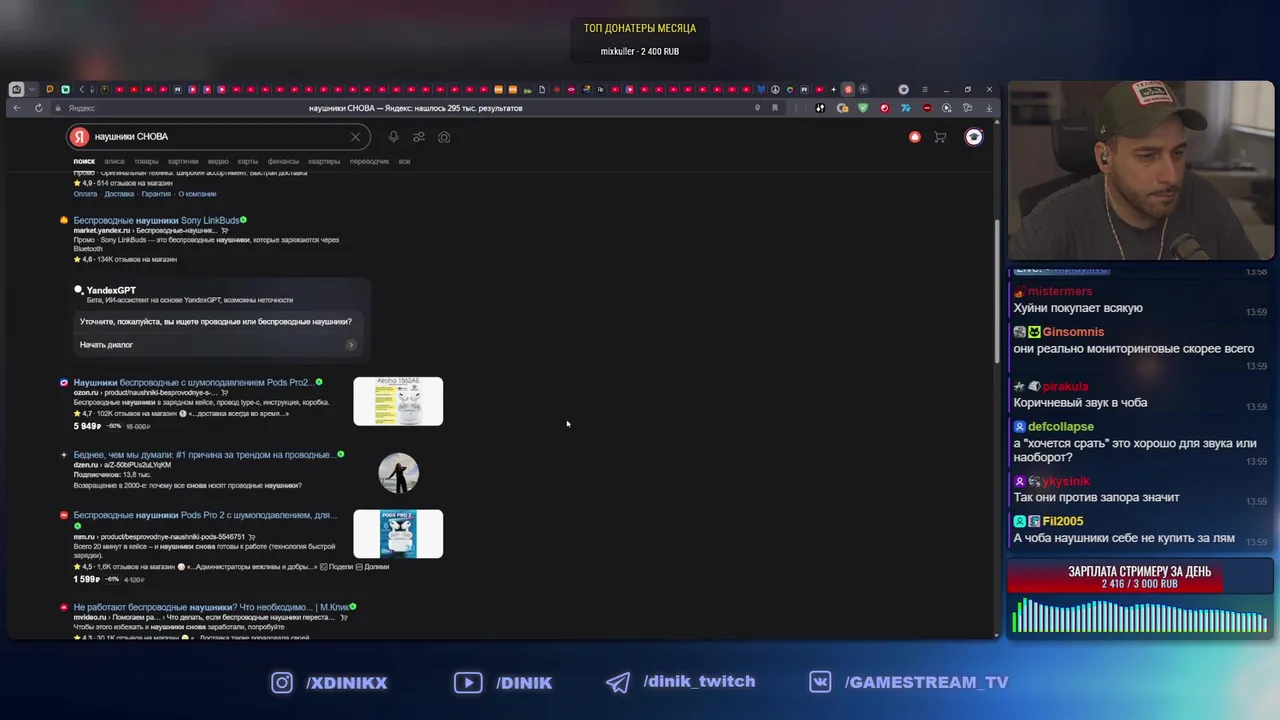This screenshot has height=720, width=1280.
Task: Expand the tab list dropdown arrow
Action: tap(32, 89)
